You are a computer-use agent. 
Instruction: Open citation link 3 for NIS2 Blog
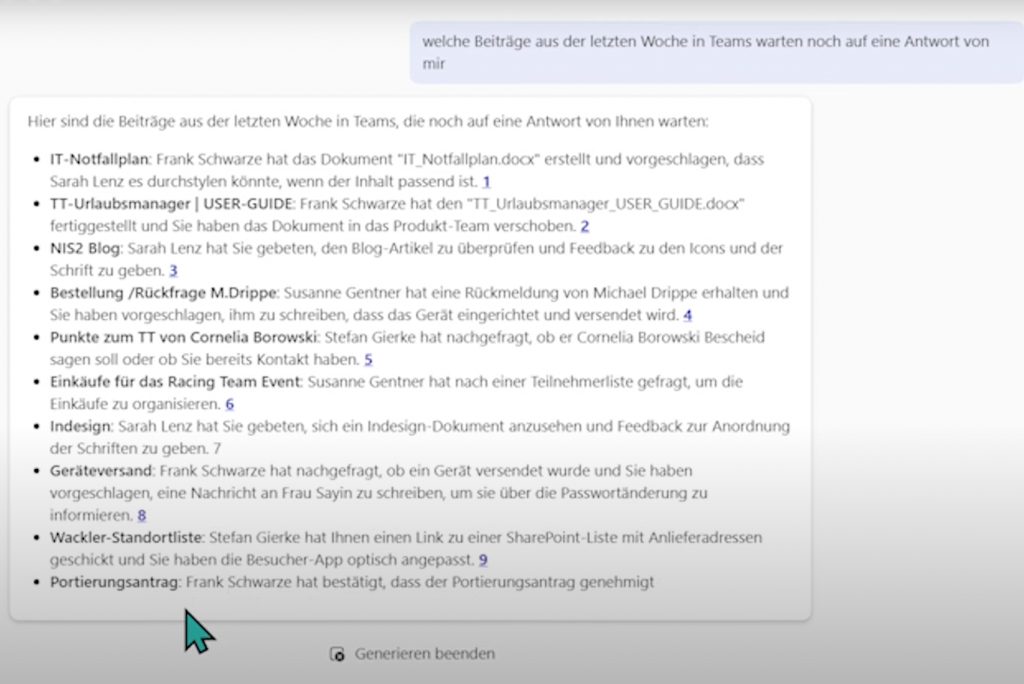coord(174,270)
